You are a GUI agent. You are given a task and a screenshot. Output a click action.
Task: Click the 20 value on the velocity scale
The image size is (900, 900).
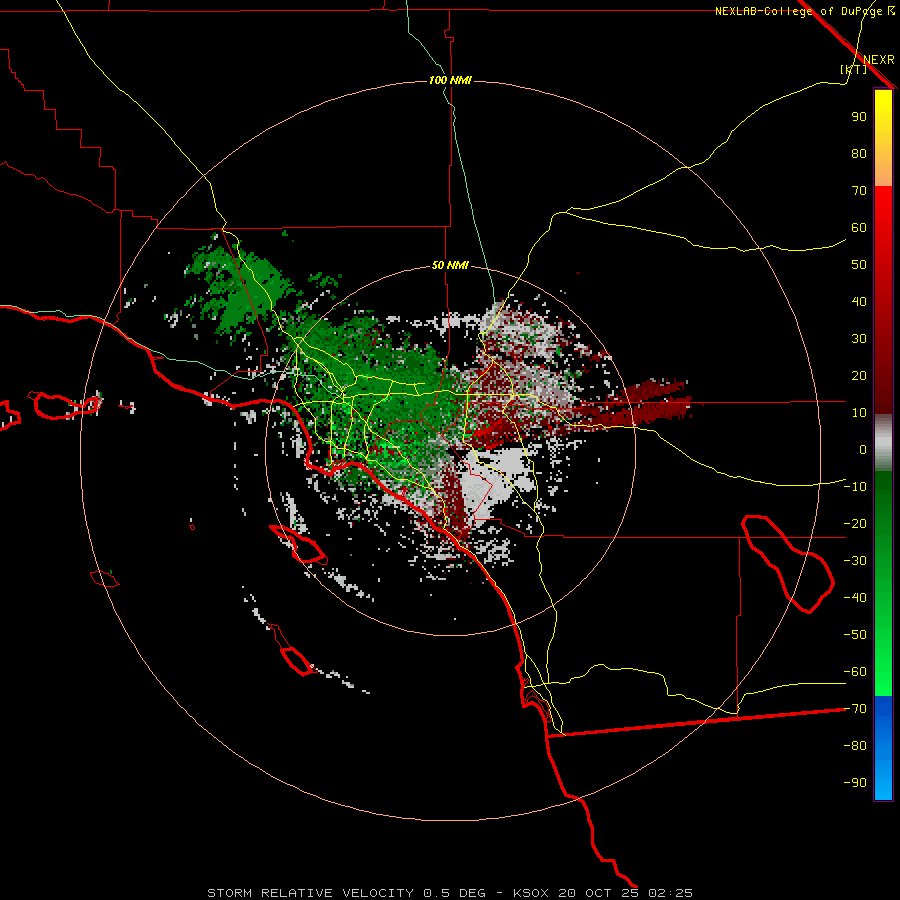pos(859,376)
